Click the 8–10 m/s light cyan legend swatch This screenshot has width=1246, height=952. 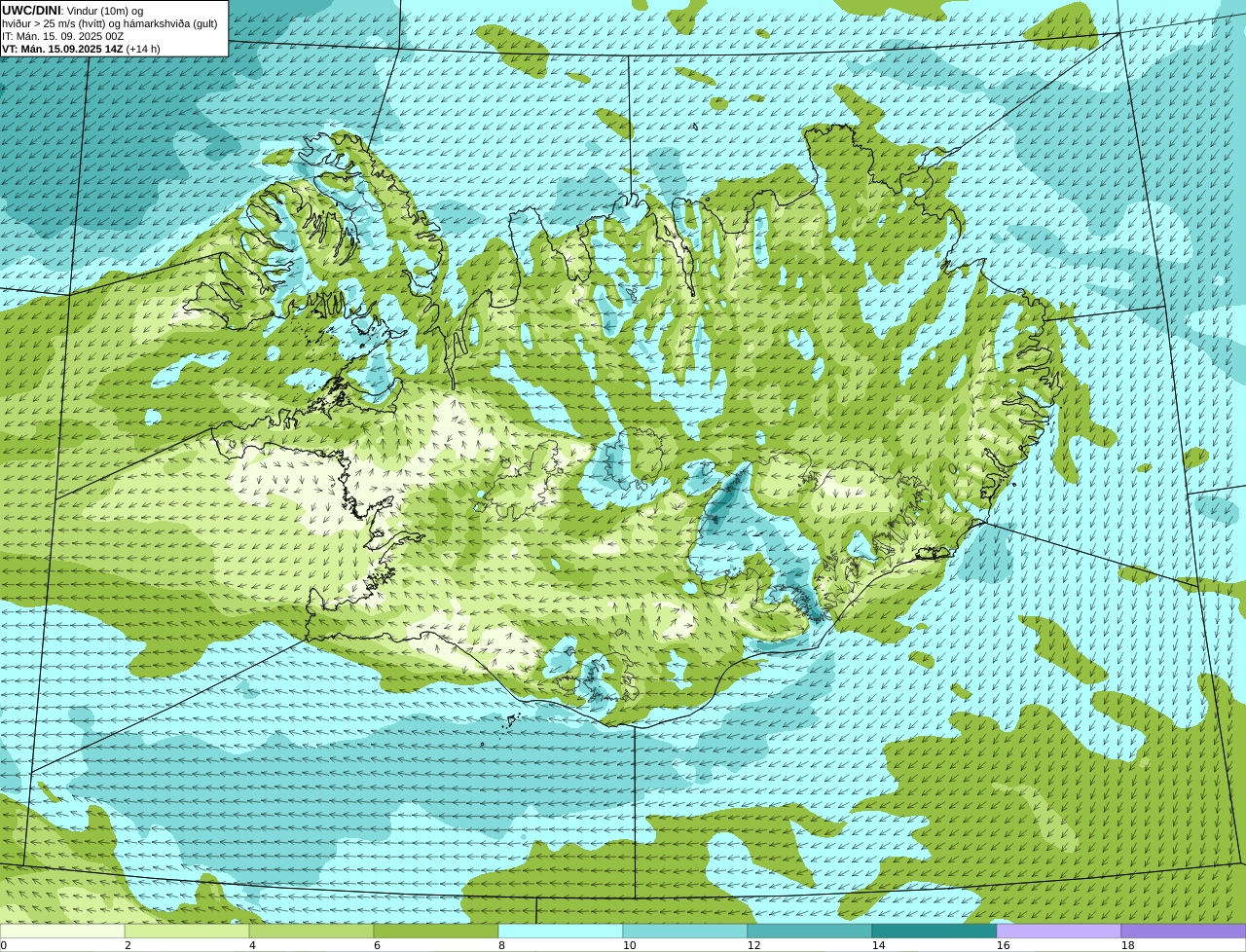pyautogui.click(x=561, y=931)
